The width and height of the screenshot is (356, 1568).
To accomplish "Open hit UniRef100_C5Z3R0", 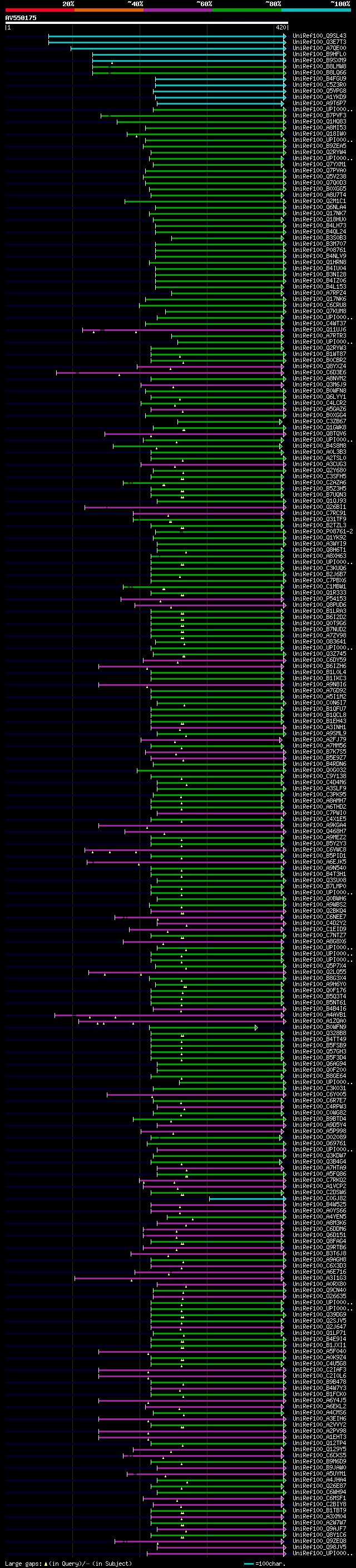I will [319, 85].
